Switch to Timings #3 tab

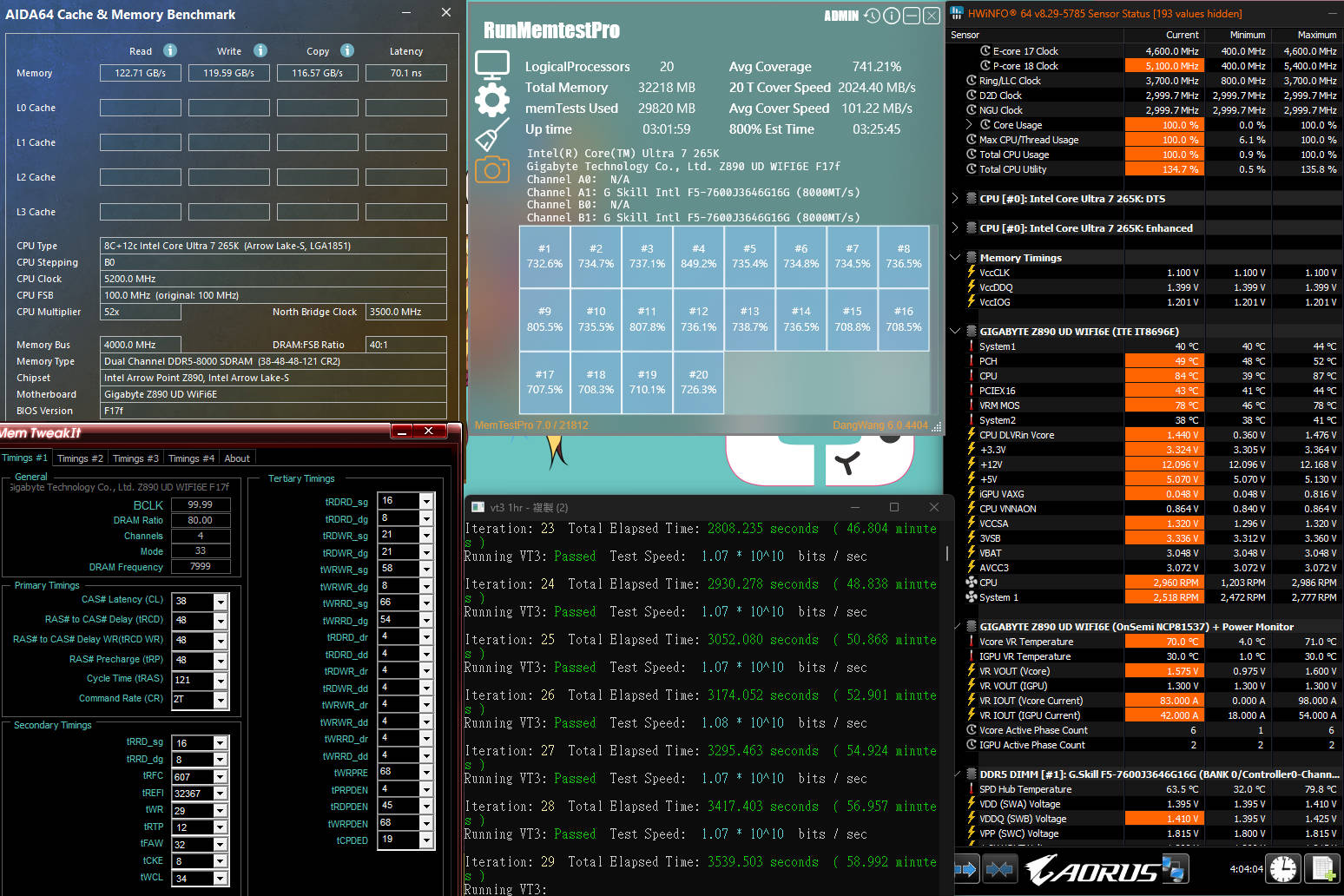click(135, 458)
